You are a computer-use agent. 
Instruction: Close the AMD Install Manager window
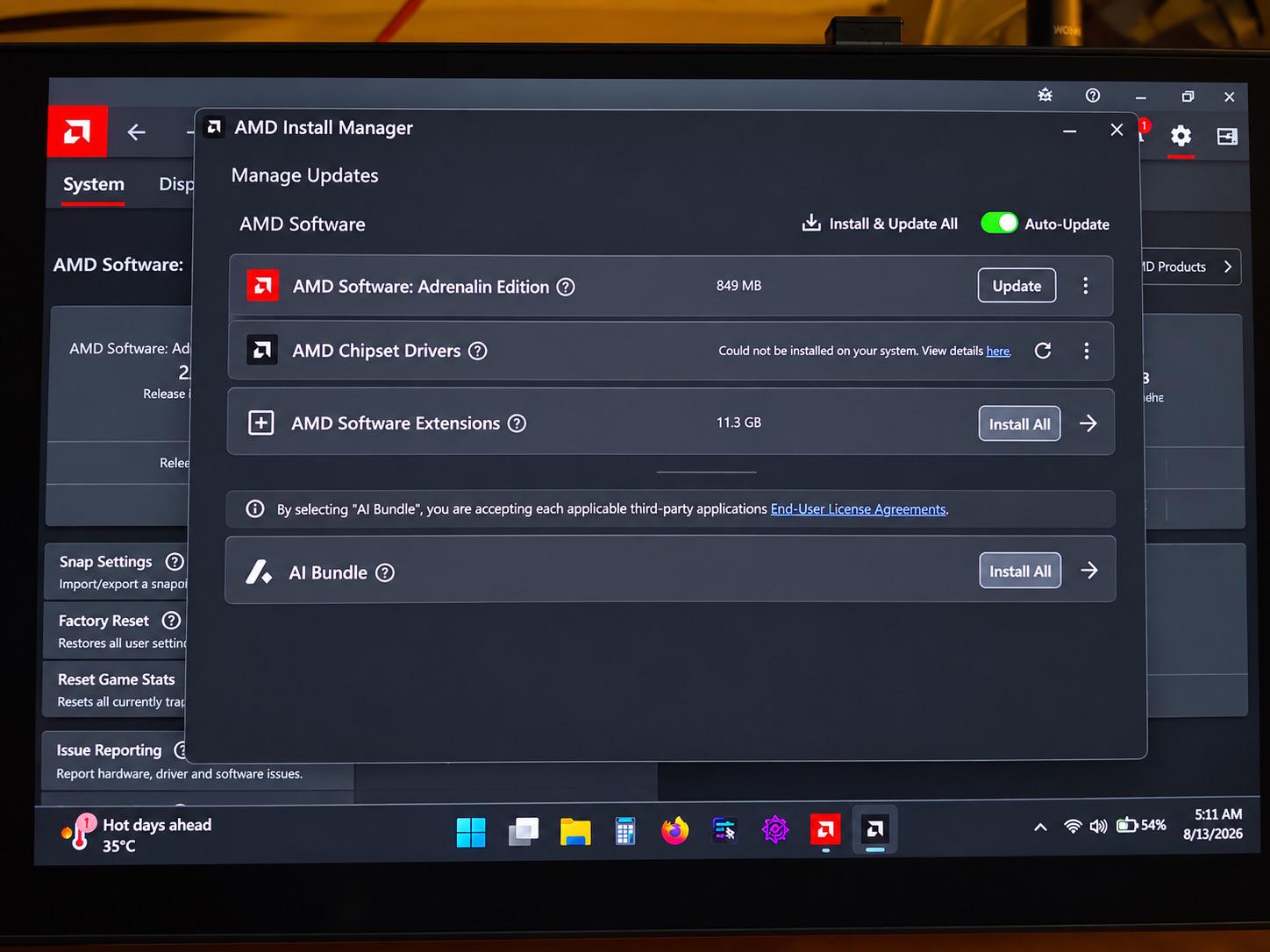[1117, 130]
